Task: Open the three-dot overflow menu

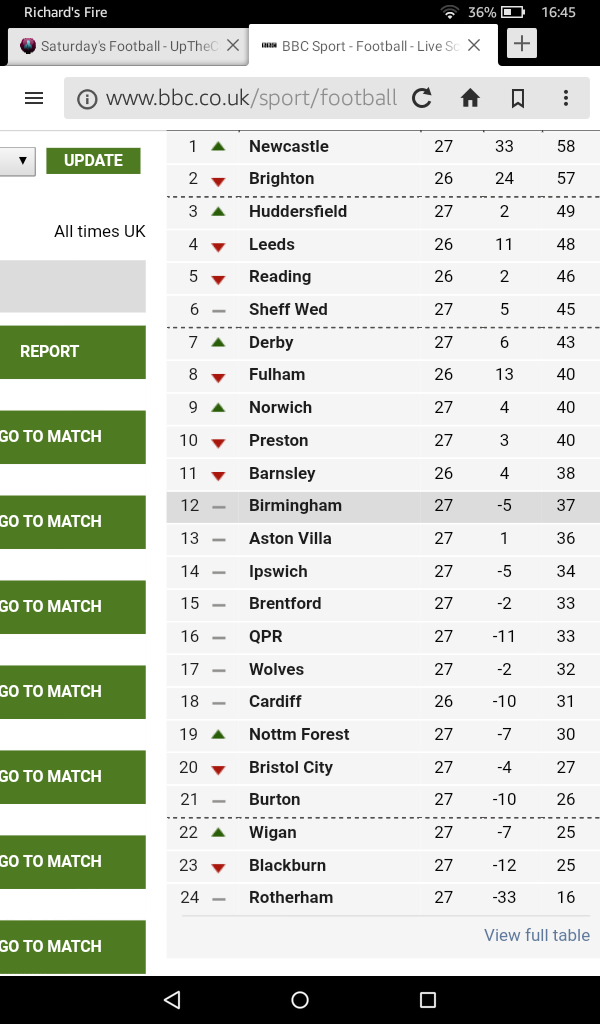Action: click(x=566, y=98)
